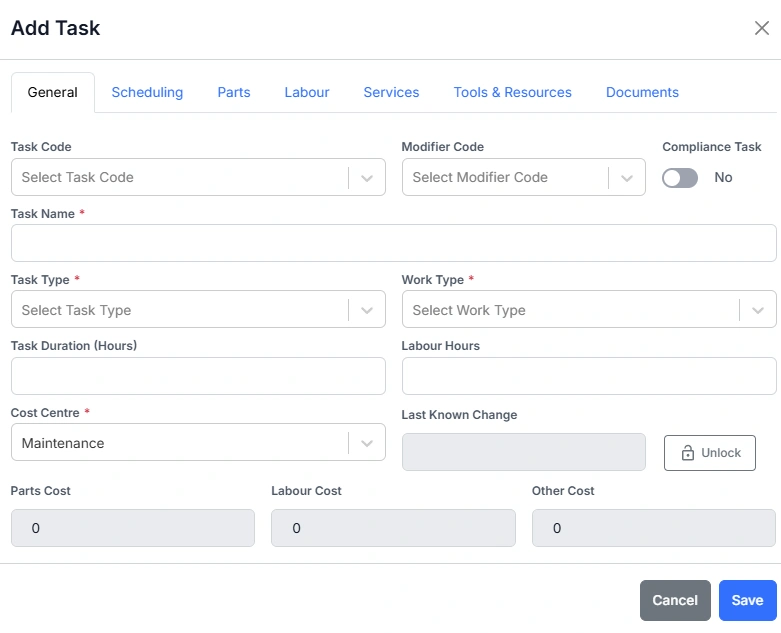781x633 pixels.
Task: Select the Services tab
Action: point(391,92)
